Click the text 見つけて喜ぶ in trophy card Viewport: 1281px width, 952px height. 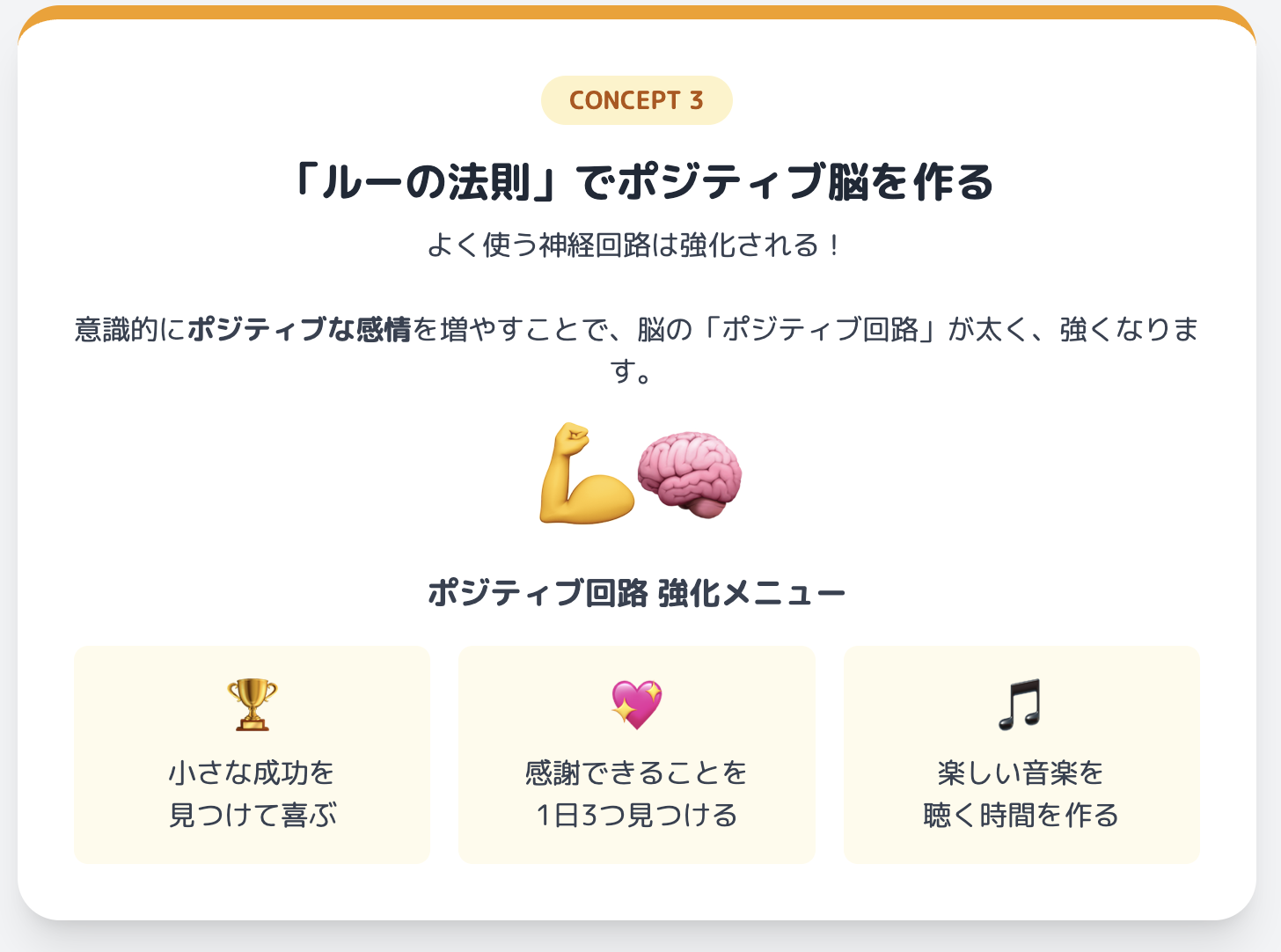click(x=252, y=815)
